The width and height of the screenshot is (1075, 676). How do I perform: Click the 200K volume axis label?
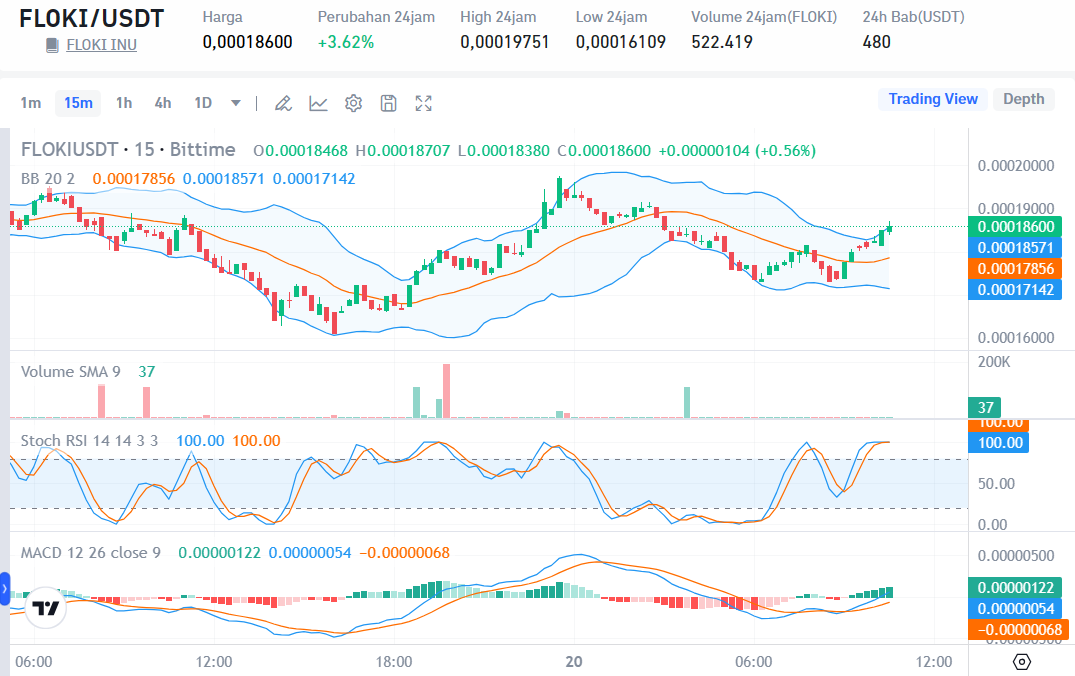994,362
